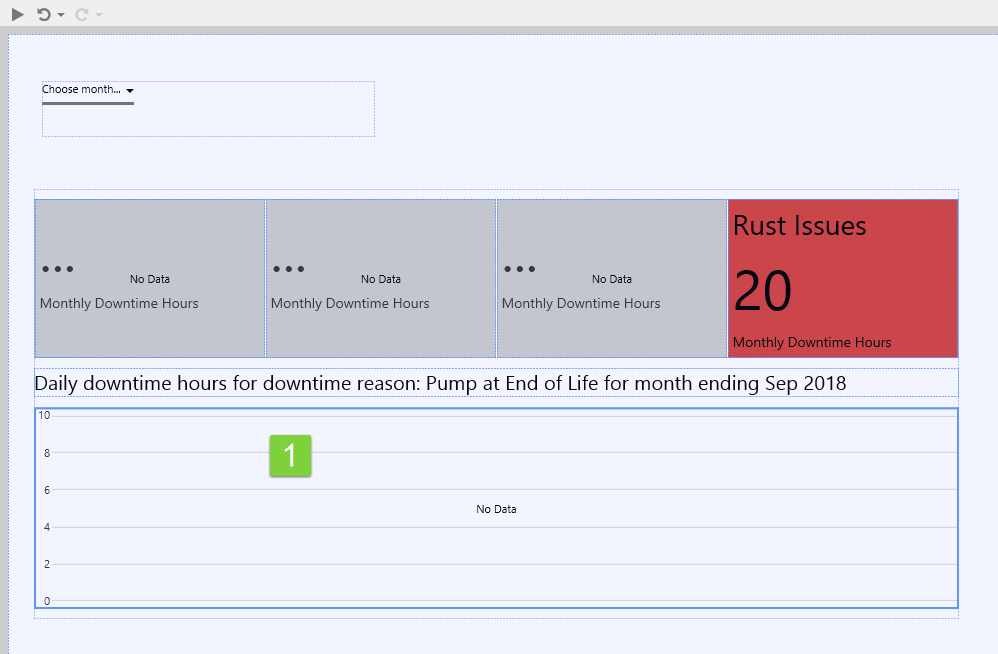Click the value 20 in Rust Issues tile
The height and width of the screenshot is (654, 998).
(x=762, y=292)
